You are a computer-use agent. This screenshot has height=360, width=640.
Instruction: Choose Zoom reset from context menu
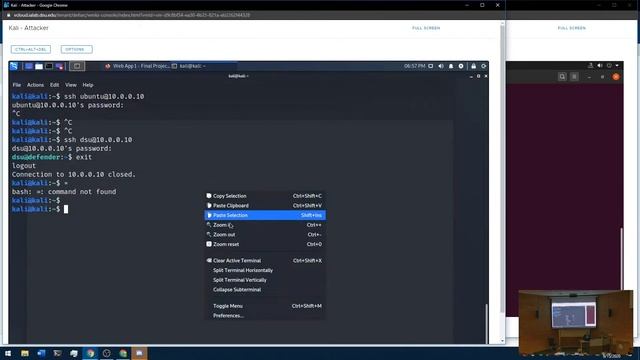pyautogui.click(x=265, y=244)
